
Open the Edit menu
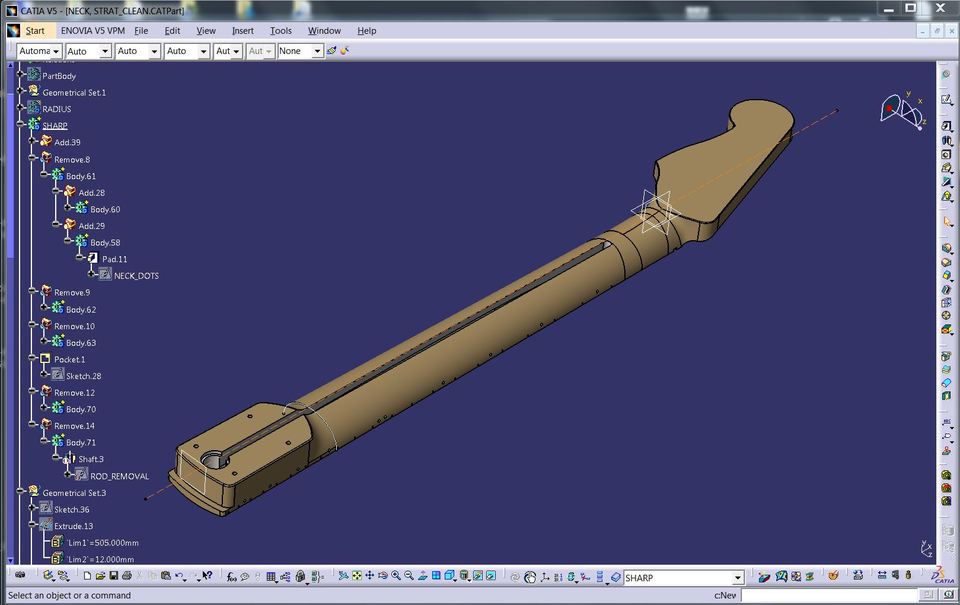coord(172,31)
